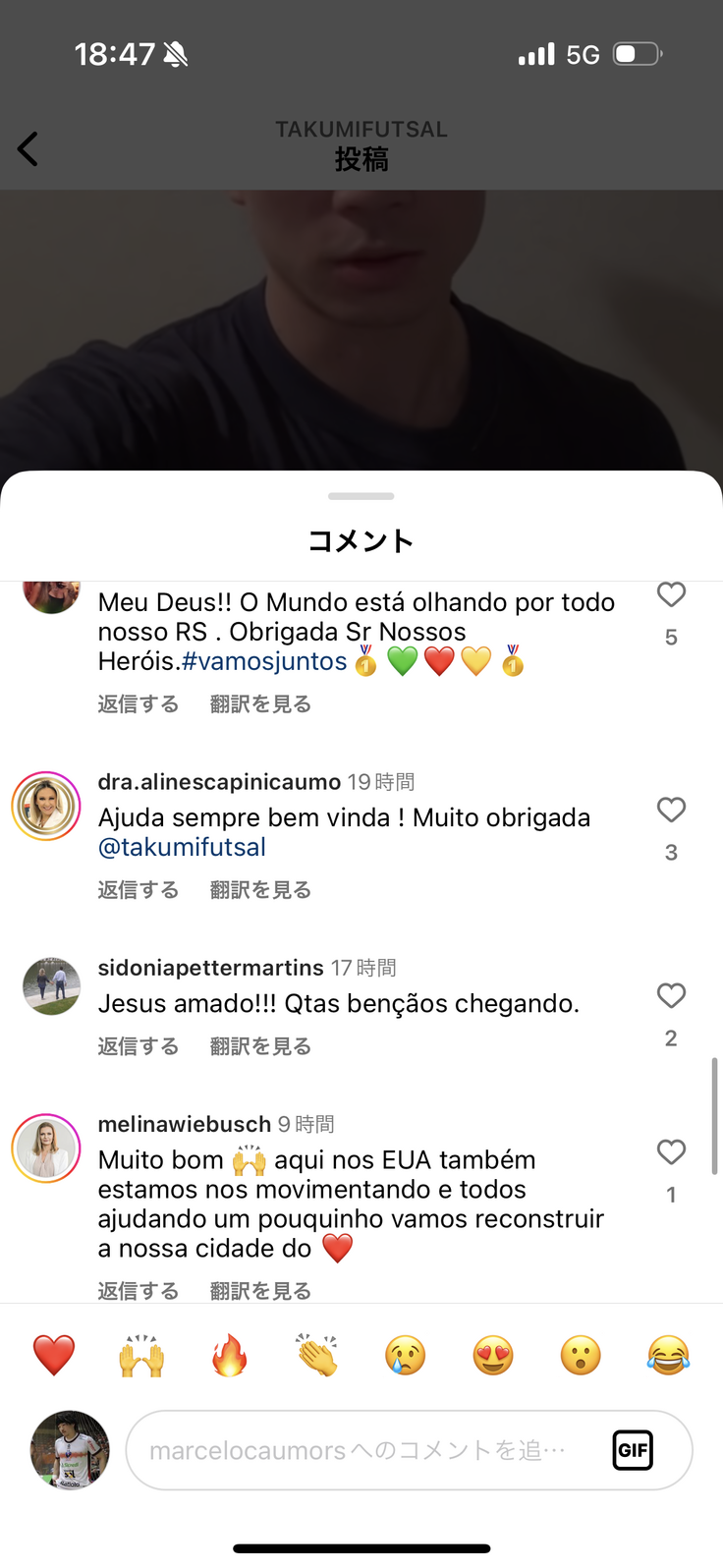Focus the add comment text field

click(359, 1450)
